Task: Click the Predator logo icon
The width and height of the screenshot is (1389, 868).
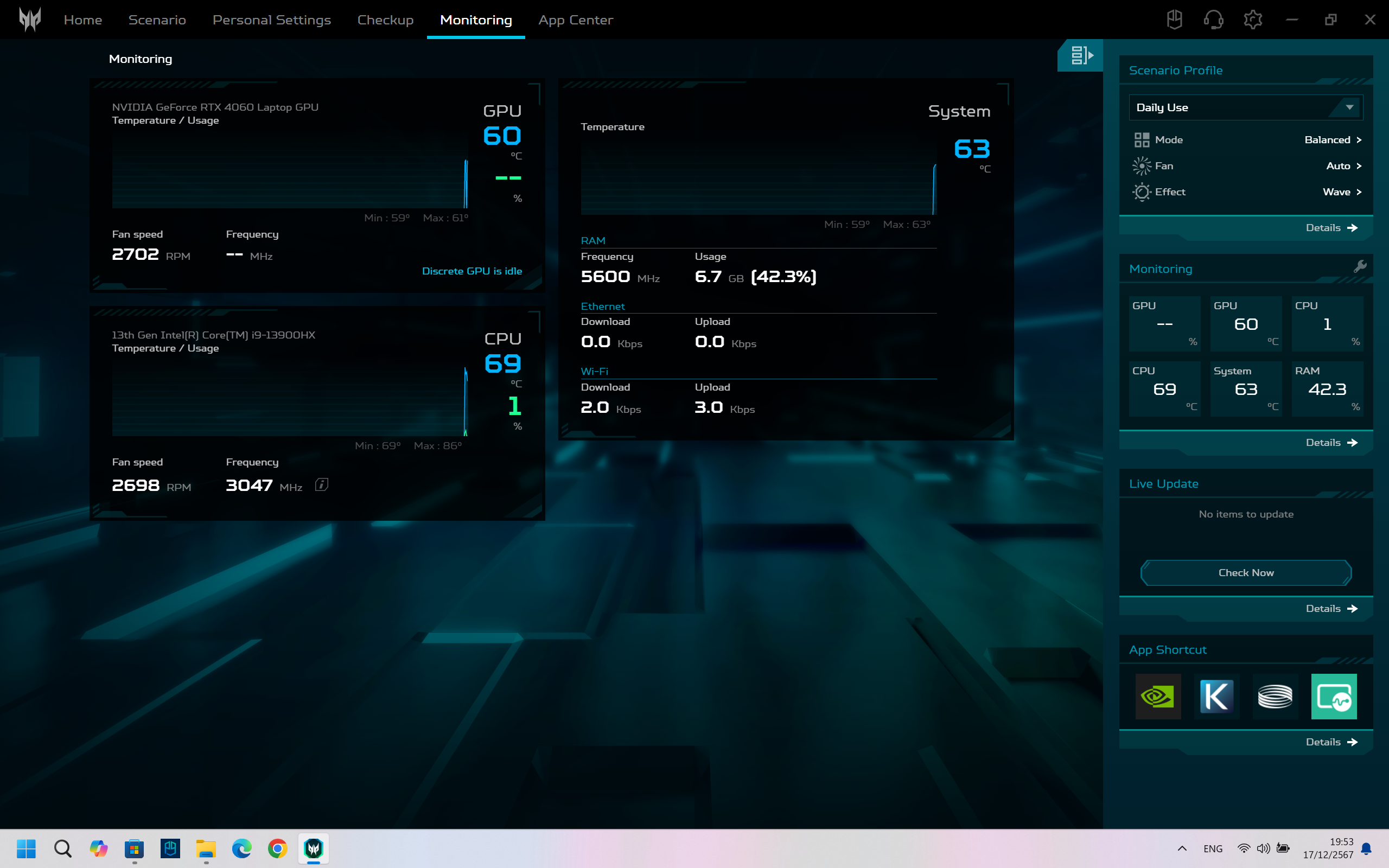Action: tap(30, 20)
